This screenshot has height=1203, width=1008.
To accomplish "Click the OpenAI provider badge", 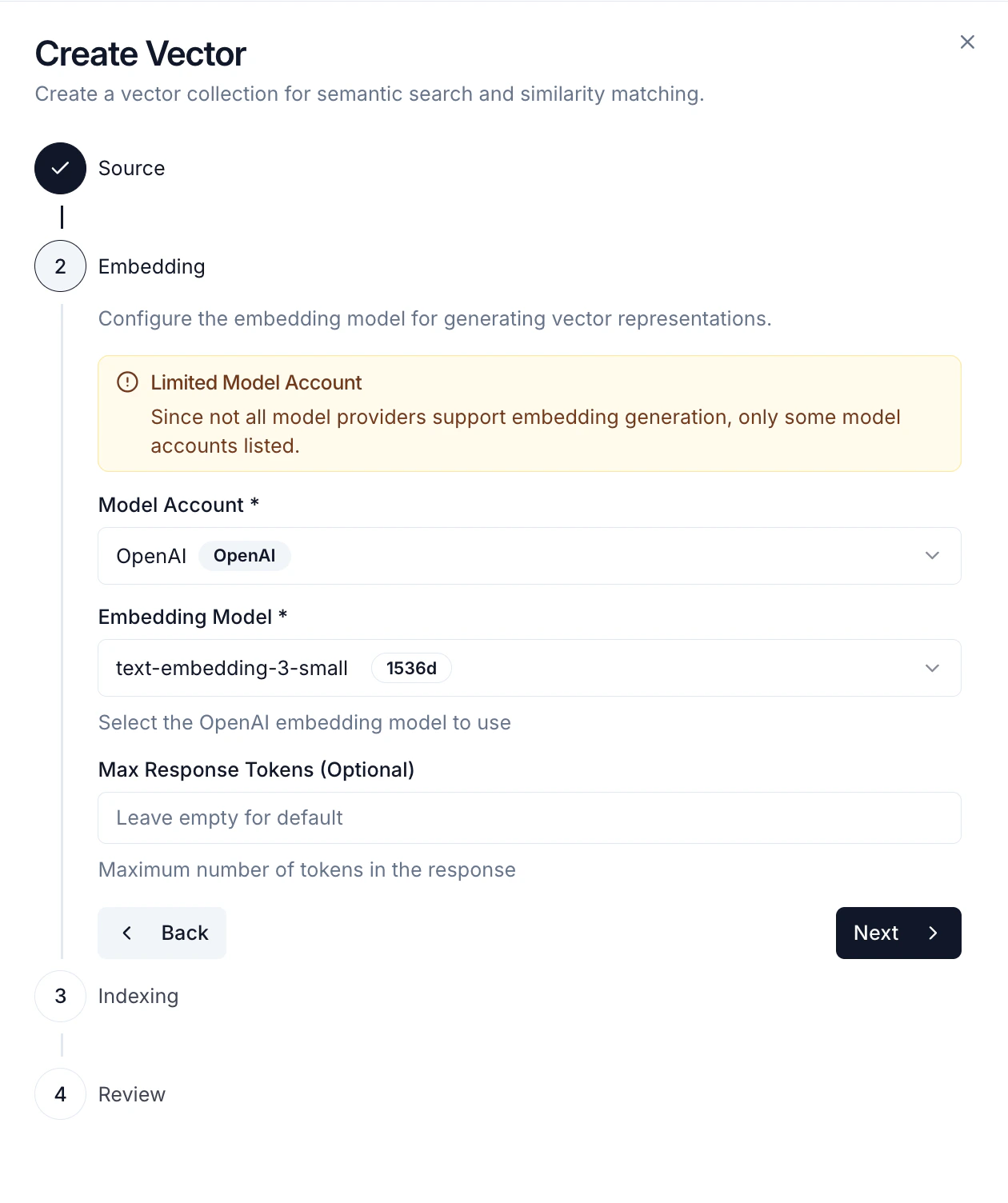I will [245, 556].
